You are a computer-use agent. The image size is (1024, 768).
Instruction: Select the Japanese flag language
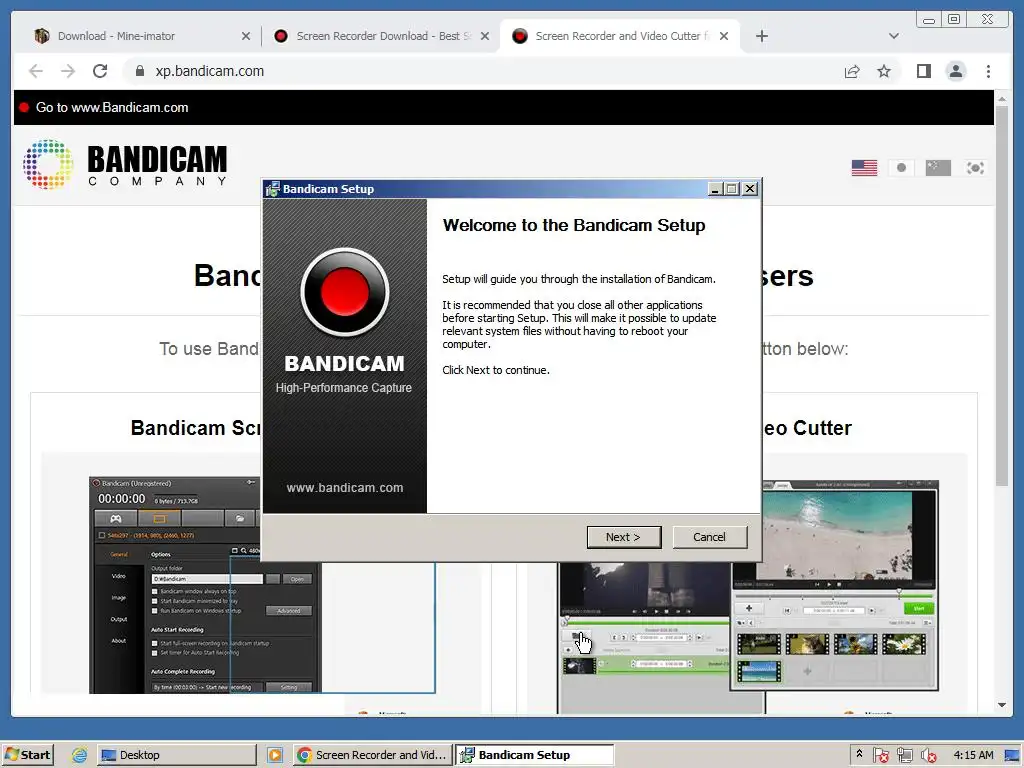pos(901,168)
